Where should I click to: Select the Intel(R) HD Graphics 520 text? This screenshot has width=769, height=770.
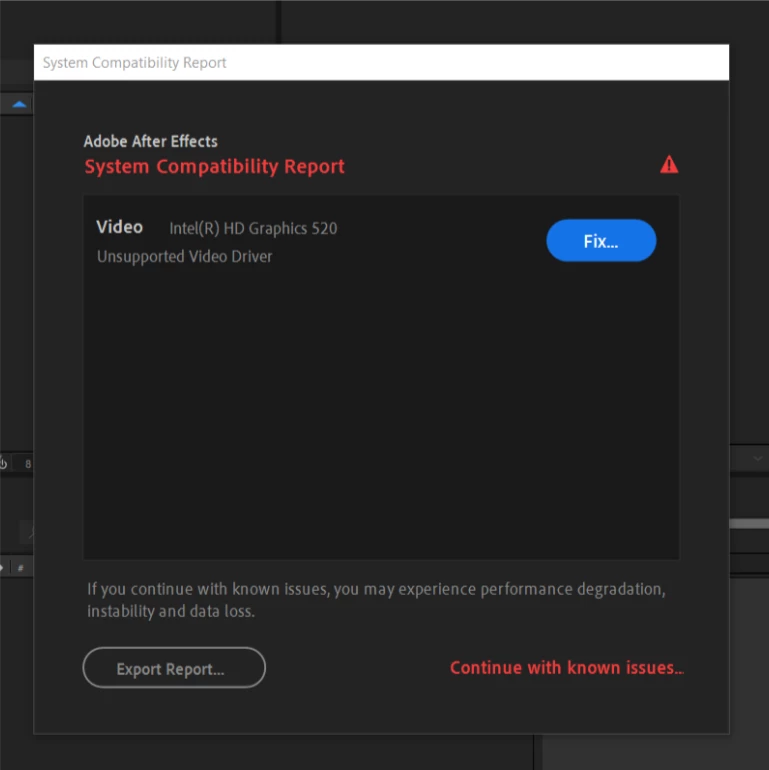[253, 228]
